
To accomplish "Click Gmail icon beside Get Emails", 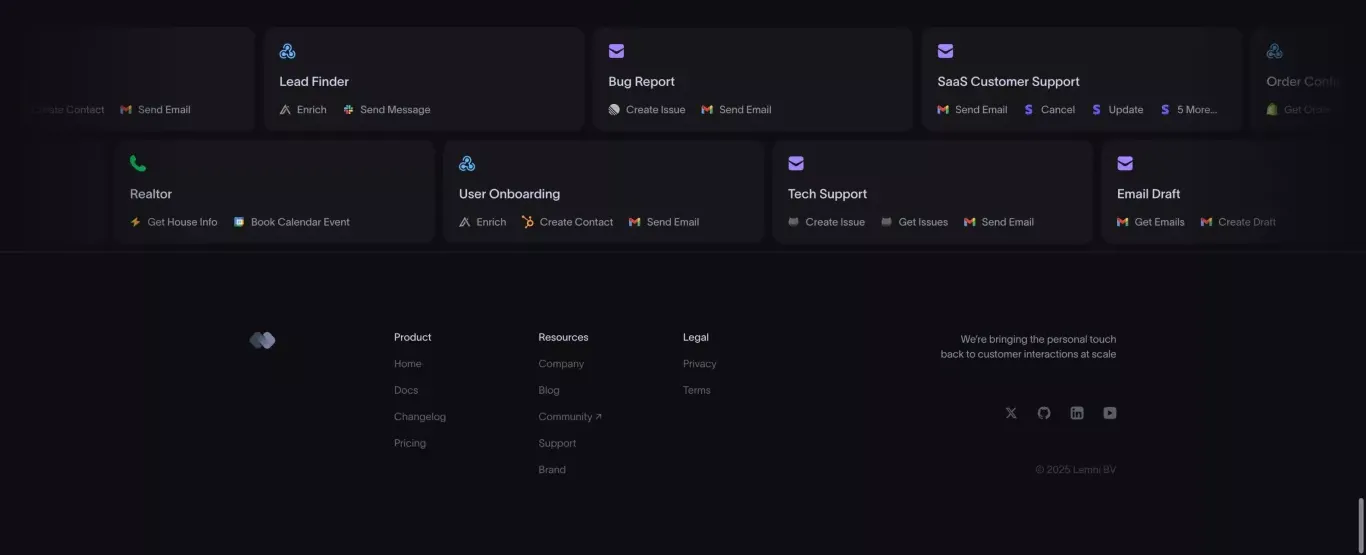I will point(1123,222).
